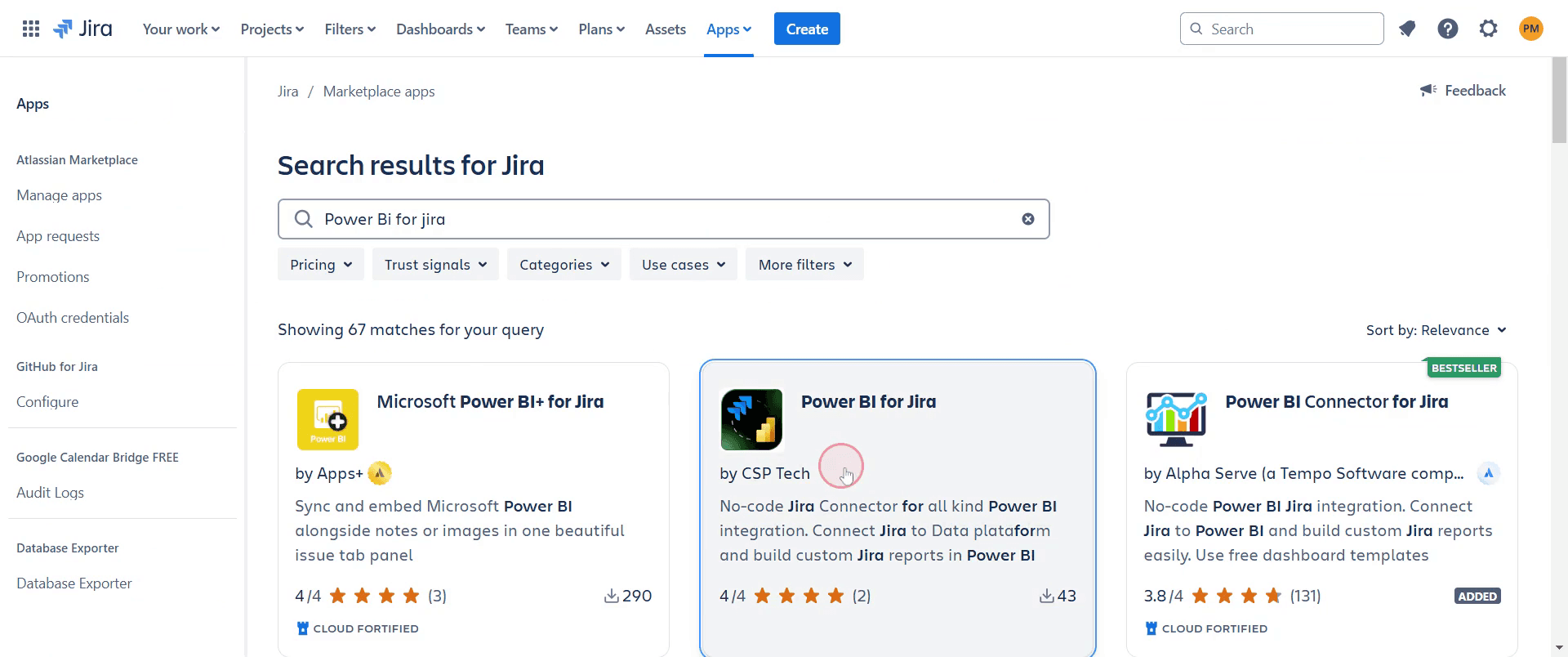This screenshot has height=657, width=1568.
Task: Click the Power BI Connector app logo
Action: point(1176,419)
